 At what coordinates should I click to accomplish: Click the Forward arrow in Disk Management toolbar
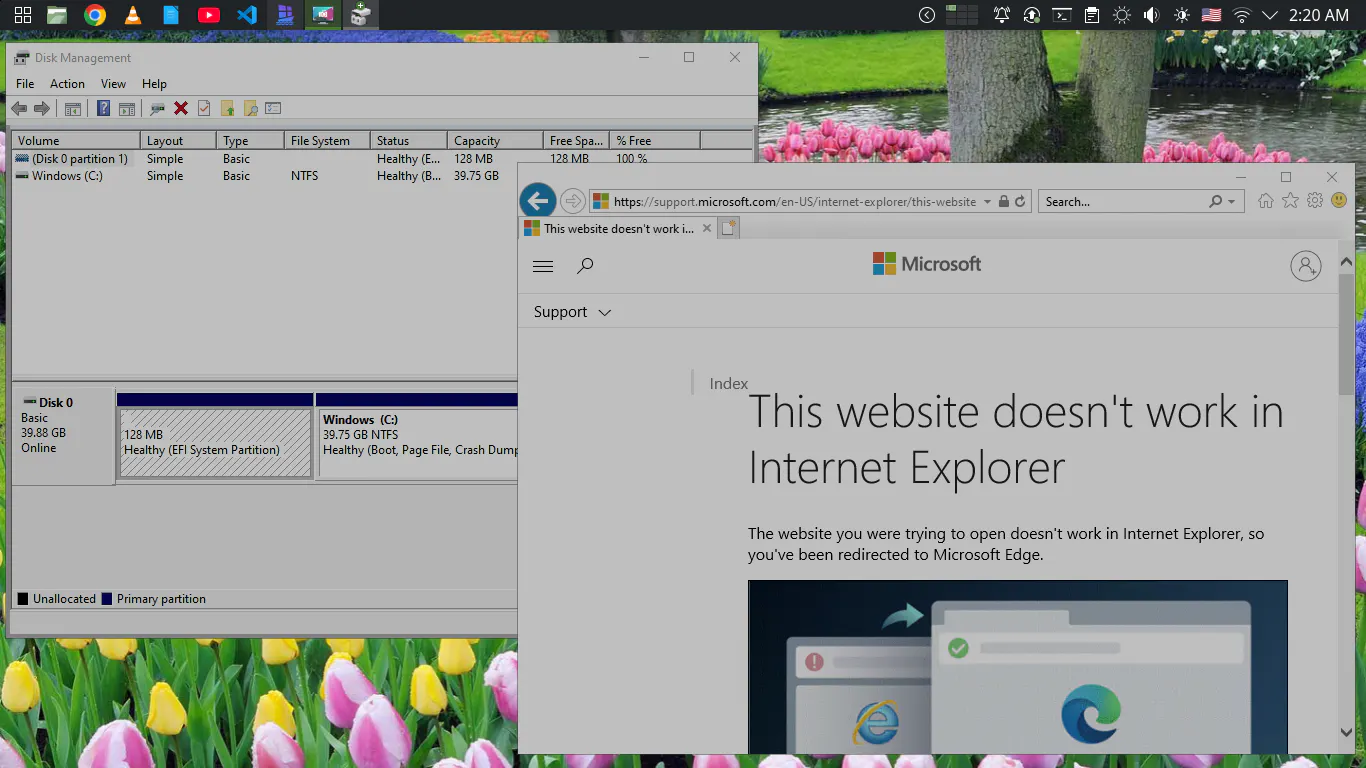point(42,108)
